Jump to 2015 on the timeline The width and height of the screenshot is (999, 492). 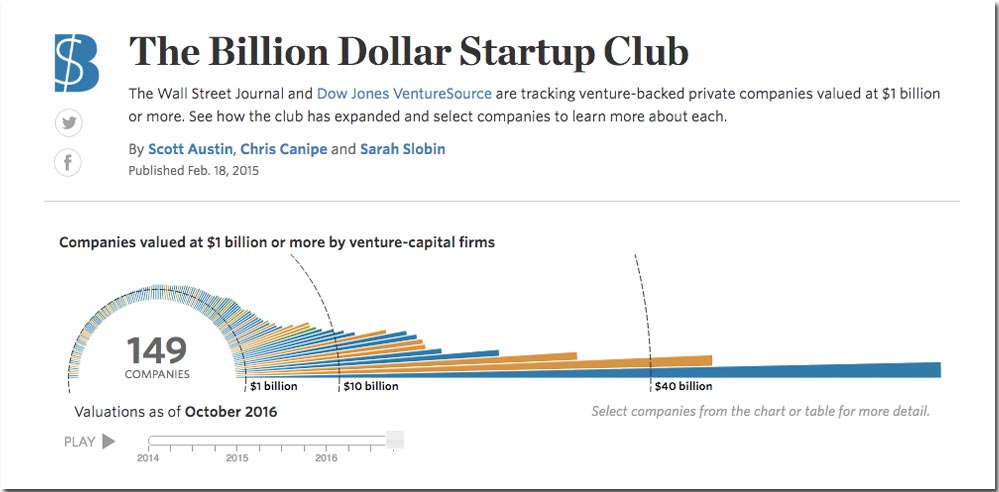coord(237,457)
